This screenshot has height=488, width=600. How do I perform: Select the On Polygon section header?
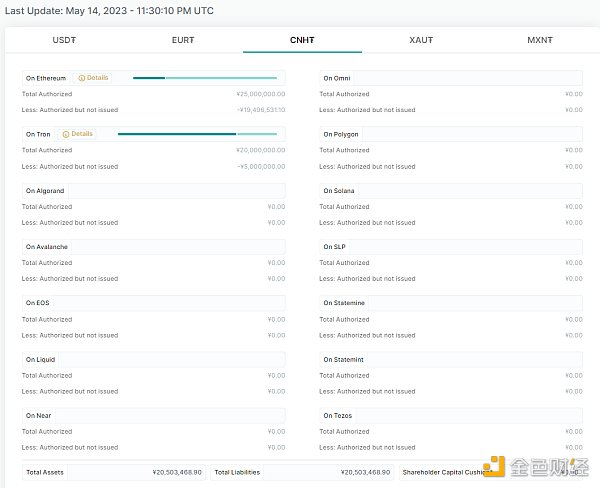[341, 134]
